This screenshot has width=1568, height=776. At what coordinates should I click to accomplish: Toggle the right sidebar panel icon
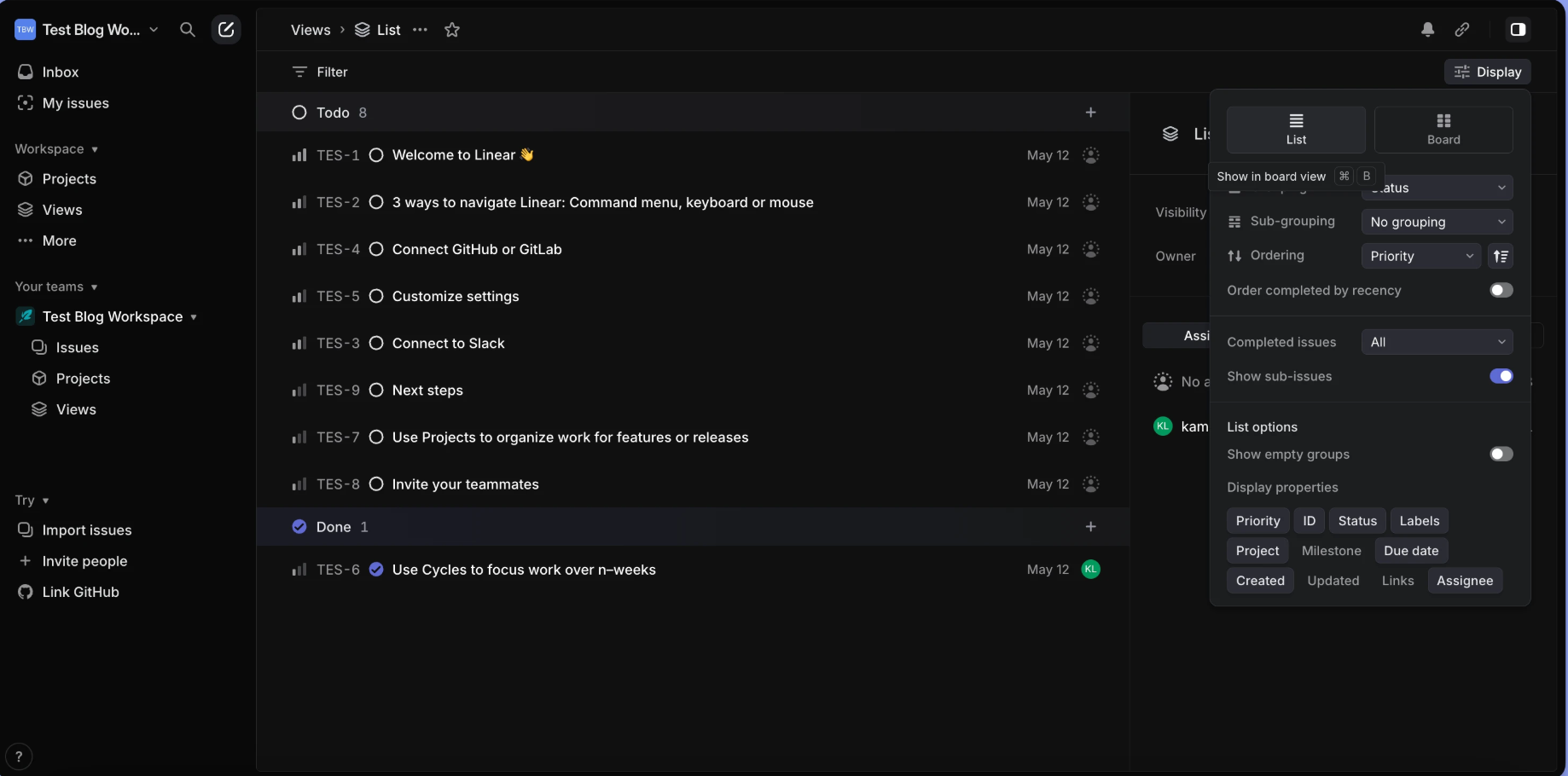[x=1518, y=30]
